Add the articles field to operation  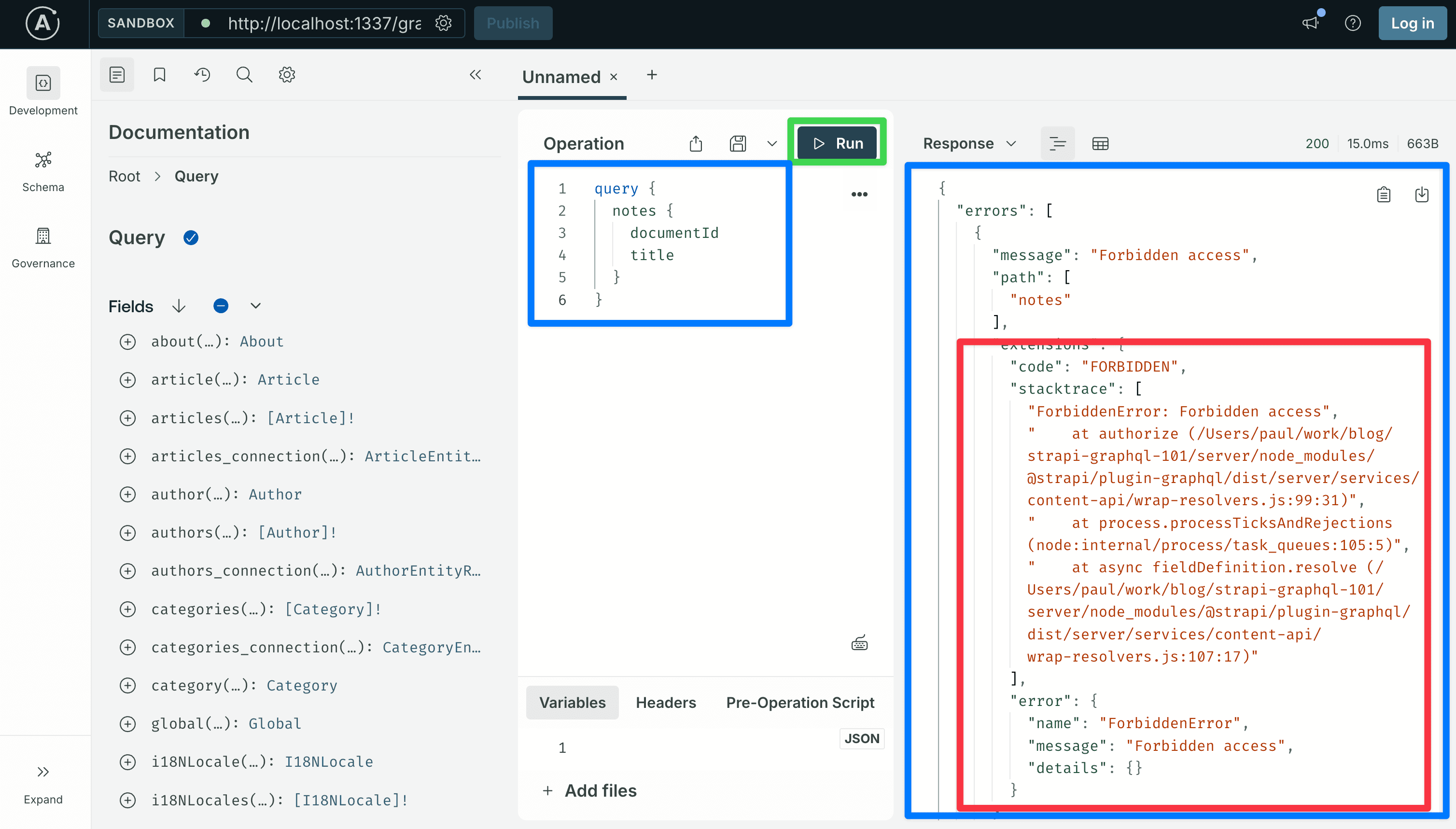pyautogui.click(x=127, y=418)
